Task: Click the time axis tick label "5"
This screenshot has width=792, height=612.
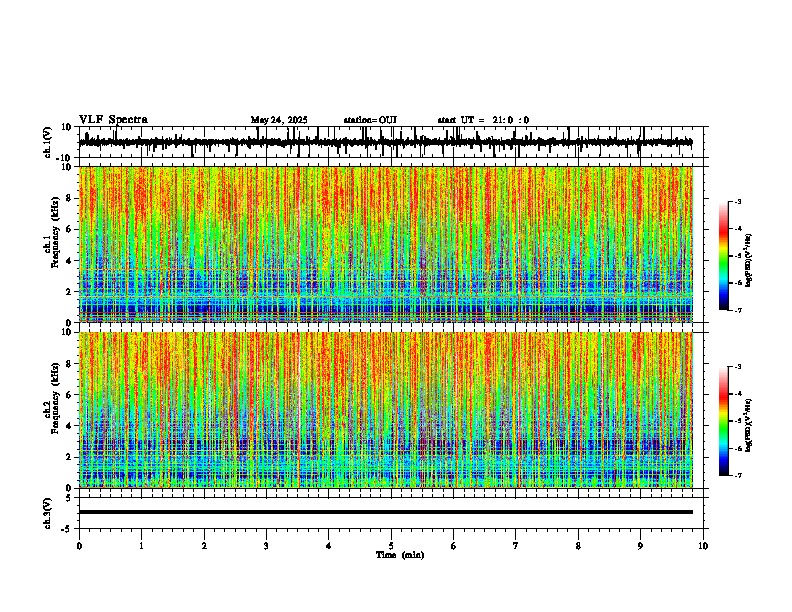Action: [391, 546]
